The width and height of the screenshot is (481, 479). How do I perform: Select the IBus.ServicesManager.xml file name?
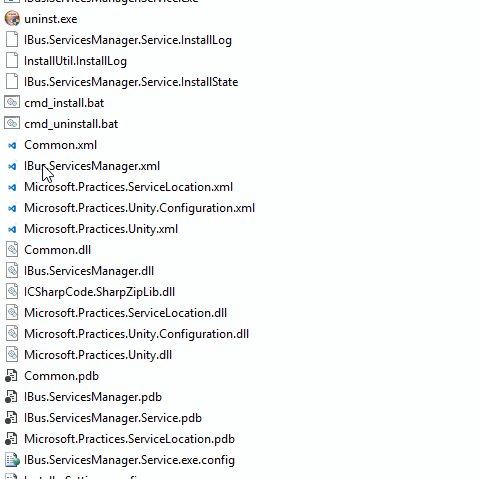(x=92, y=166)
